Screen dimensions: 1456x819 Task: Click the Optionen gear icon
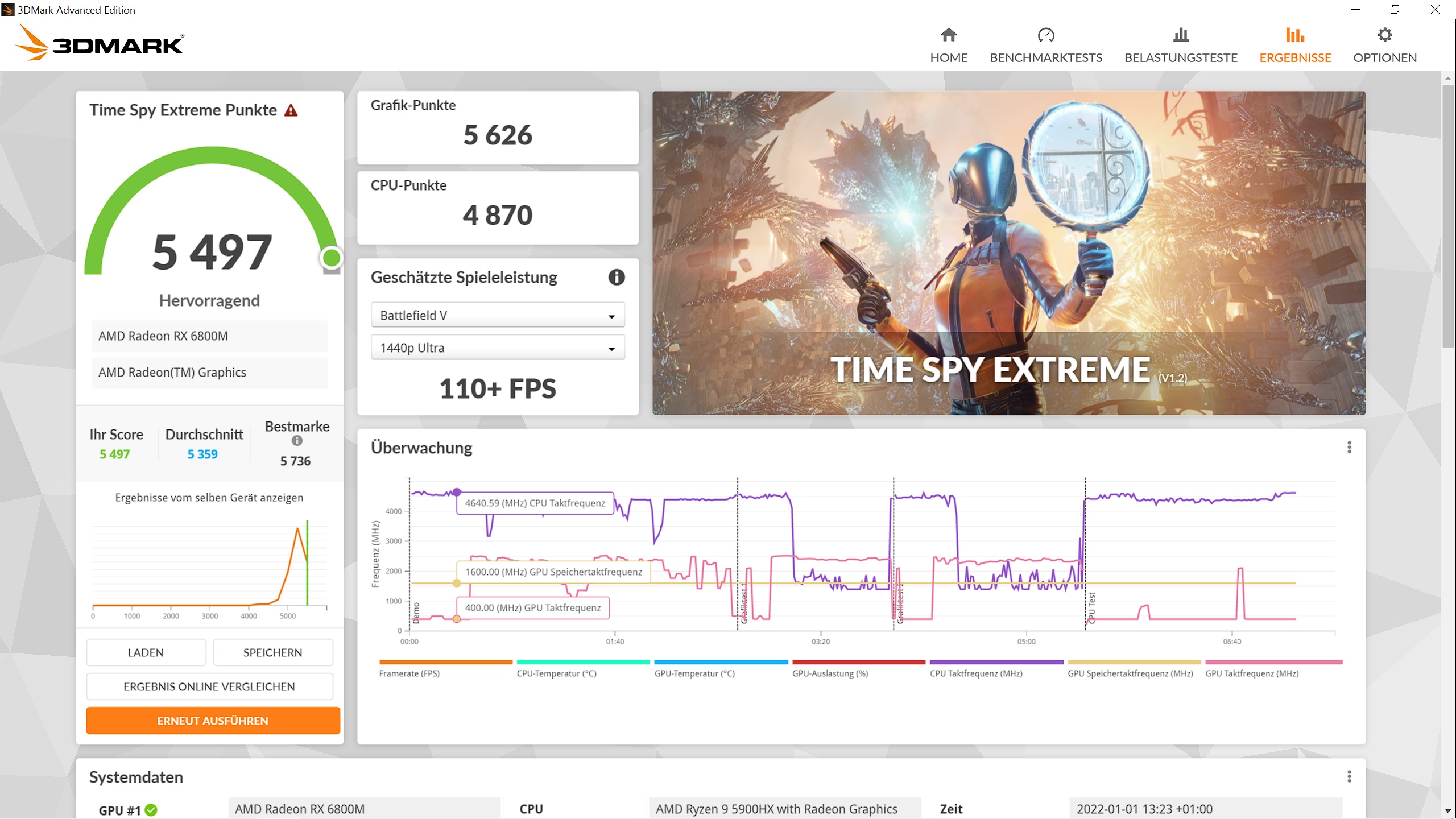(x=1384, y=35)
